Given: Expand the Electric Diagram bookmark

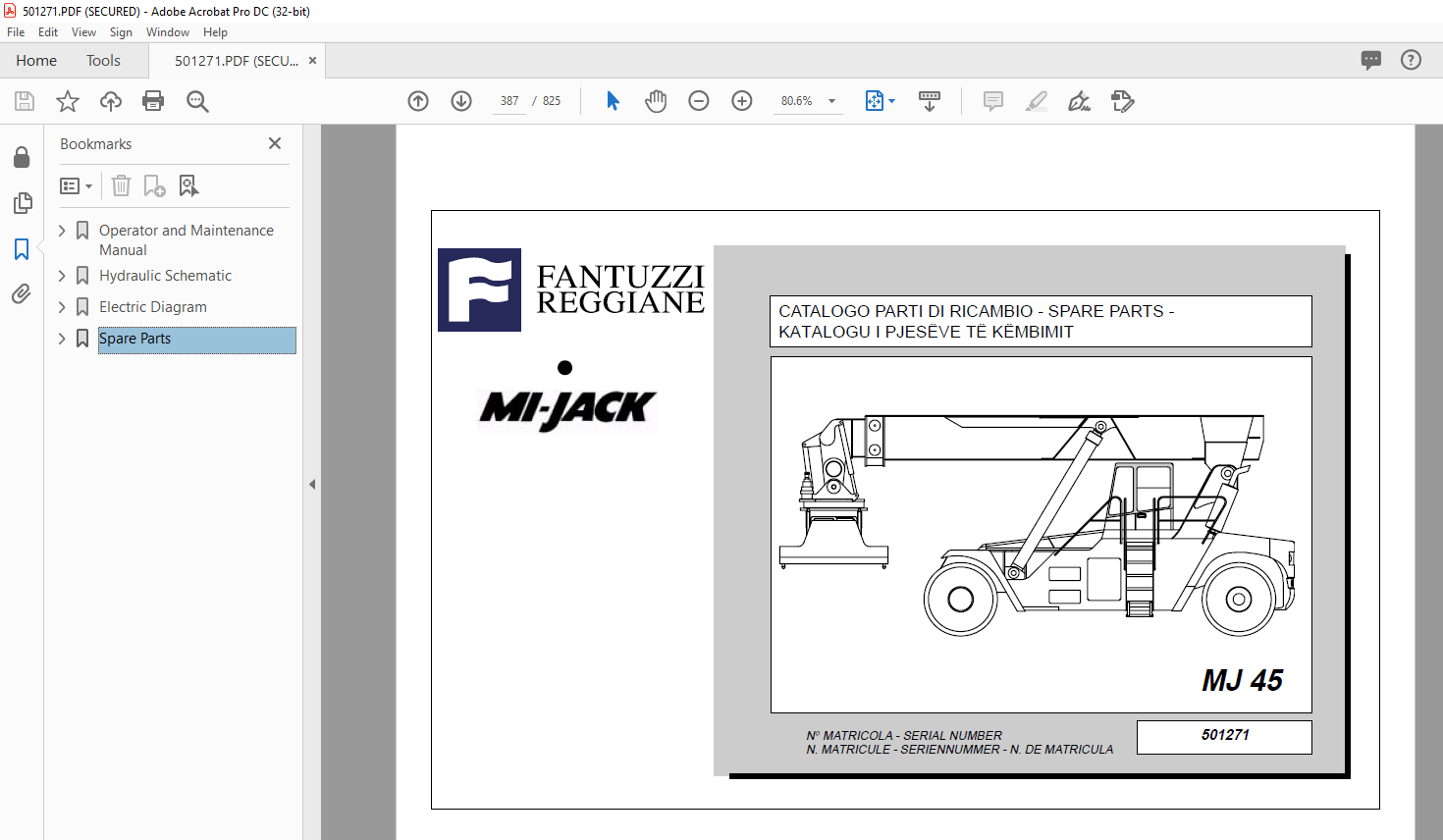Looking at the screenshot, I should 63,307.
